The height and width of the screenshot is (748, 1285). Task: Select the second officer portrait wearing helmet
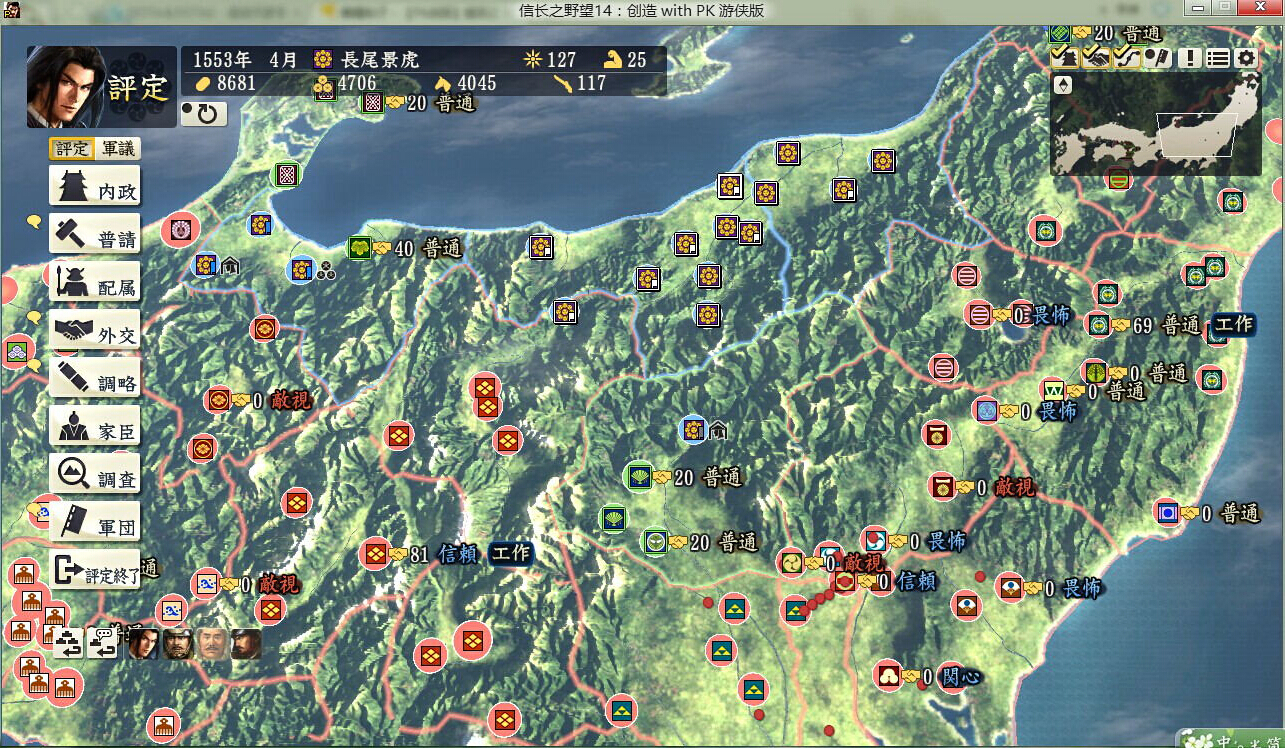pyautogui.click(x=178, y=643)
